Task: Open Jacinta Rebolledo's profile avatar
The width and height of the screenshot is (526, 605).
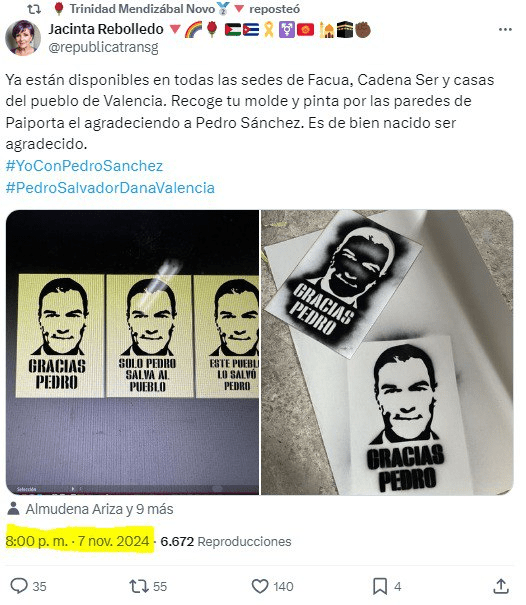Action: (x=22, y=38)
